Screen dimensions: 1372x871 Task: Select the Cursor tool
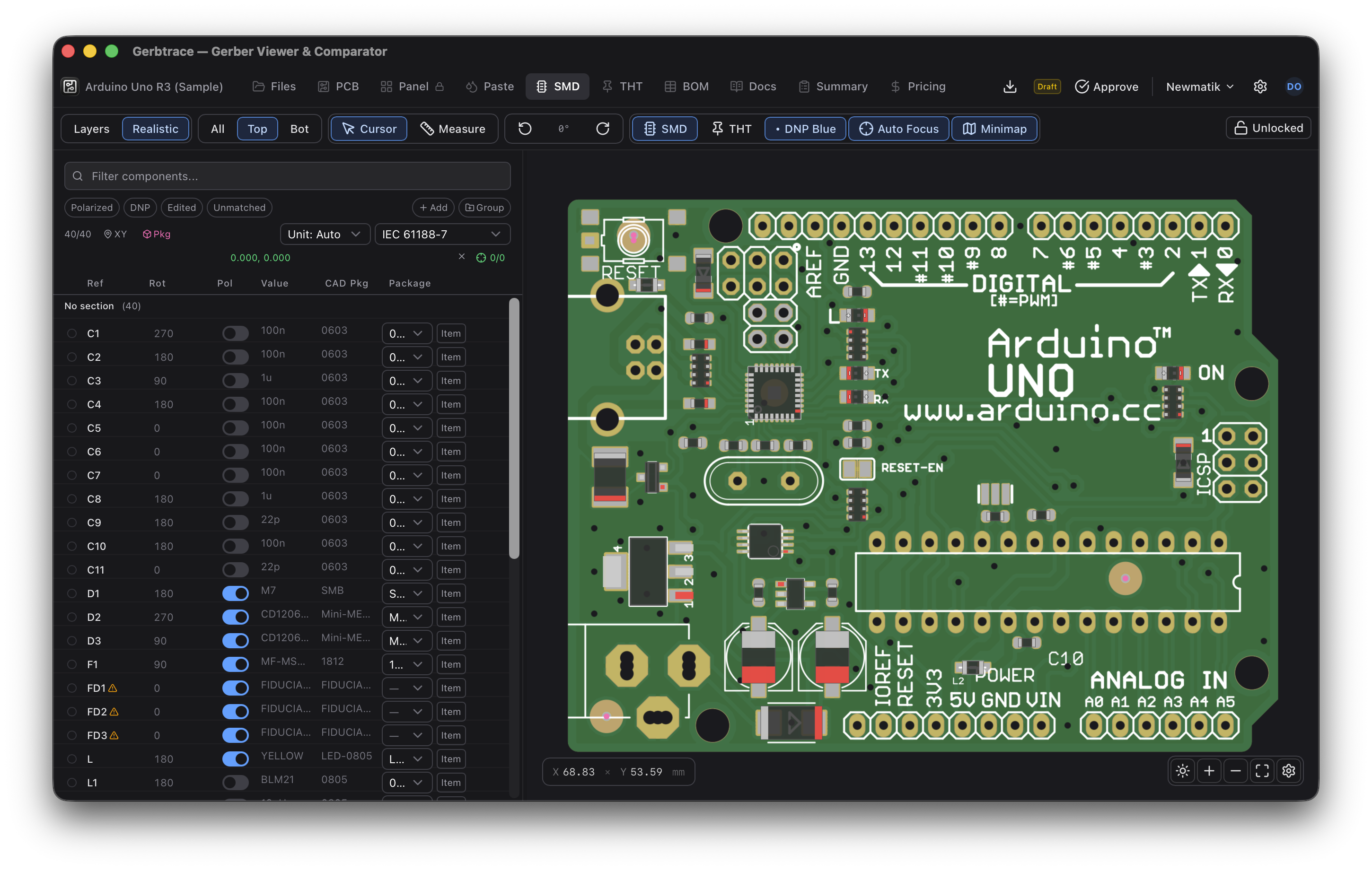click(x=369, y=129)
